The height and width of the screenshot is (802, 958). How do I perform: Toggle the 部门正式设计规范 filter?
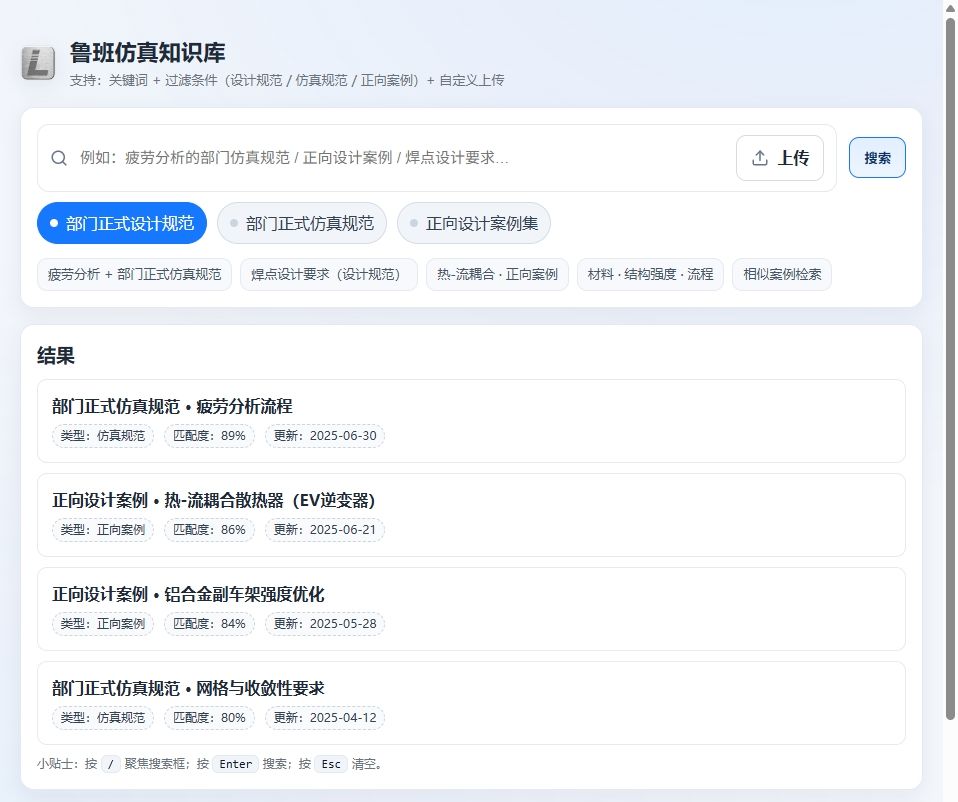pyautogui.click(x=121, y=223)
